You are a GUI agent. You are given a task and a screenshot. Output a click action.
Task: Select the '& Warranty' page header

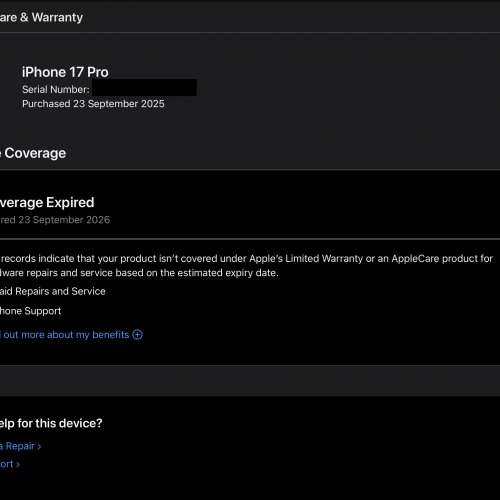41,17
